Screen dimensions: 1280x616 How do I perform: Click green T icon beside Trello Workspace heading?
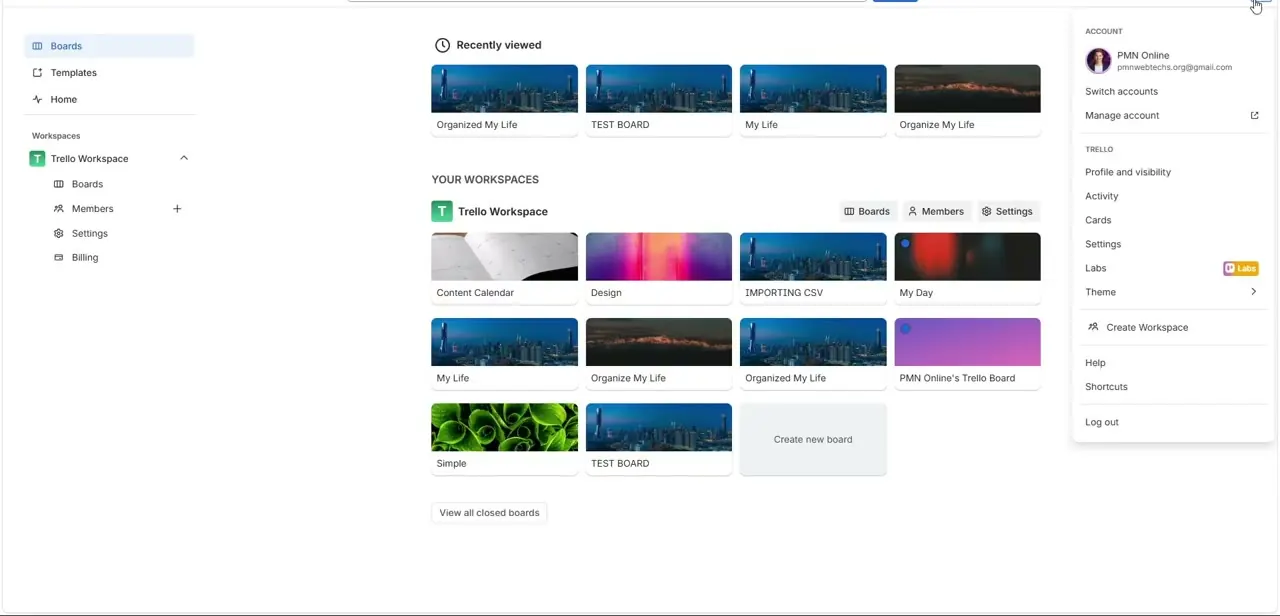[x=442, y=212]
